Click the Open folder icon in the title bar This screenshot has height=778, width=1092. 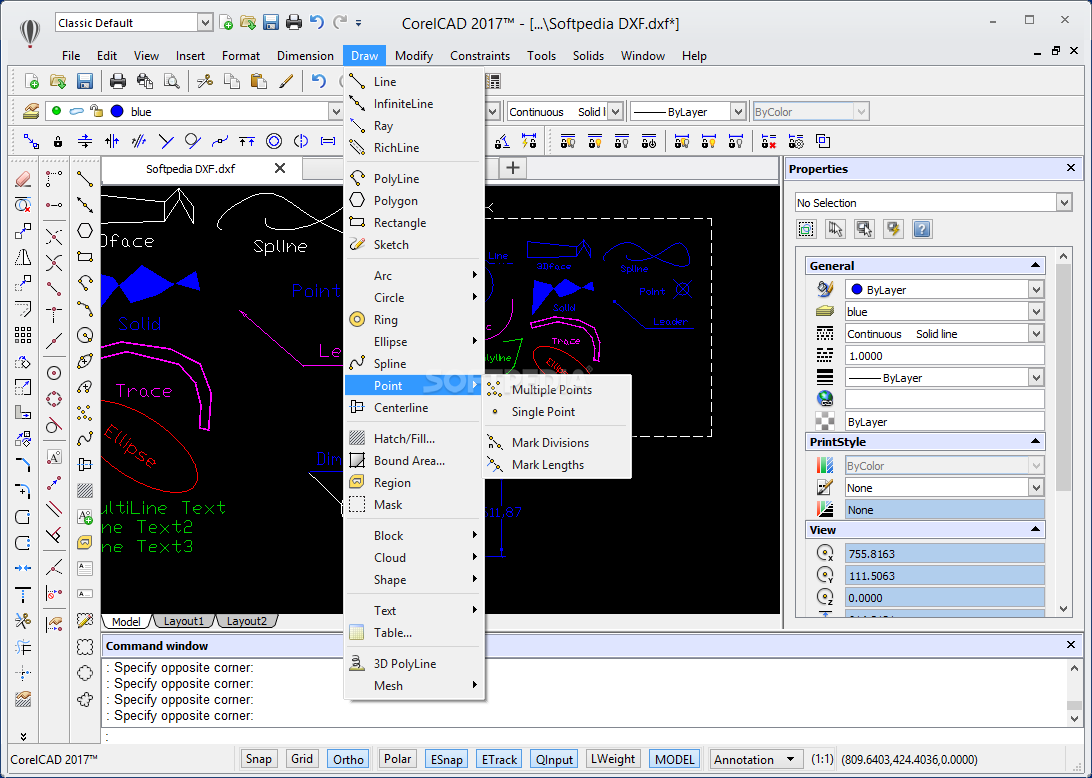tap(248, 22)
